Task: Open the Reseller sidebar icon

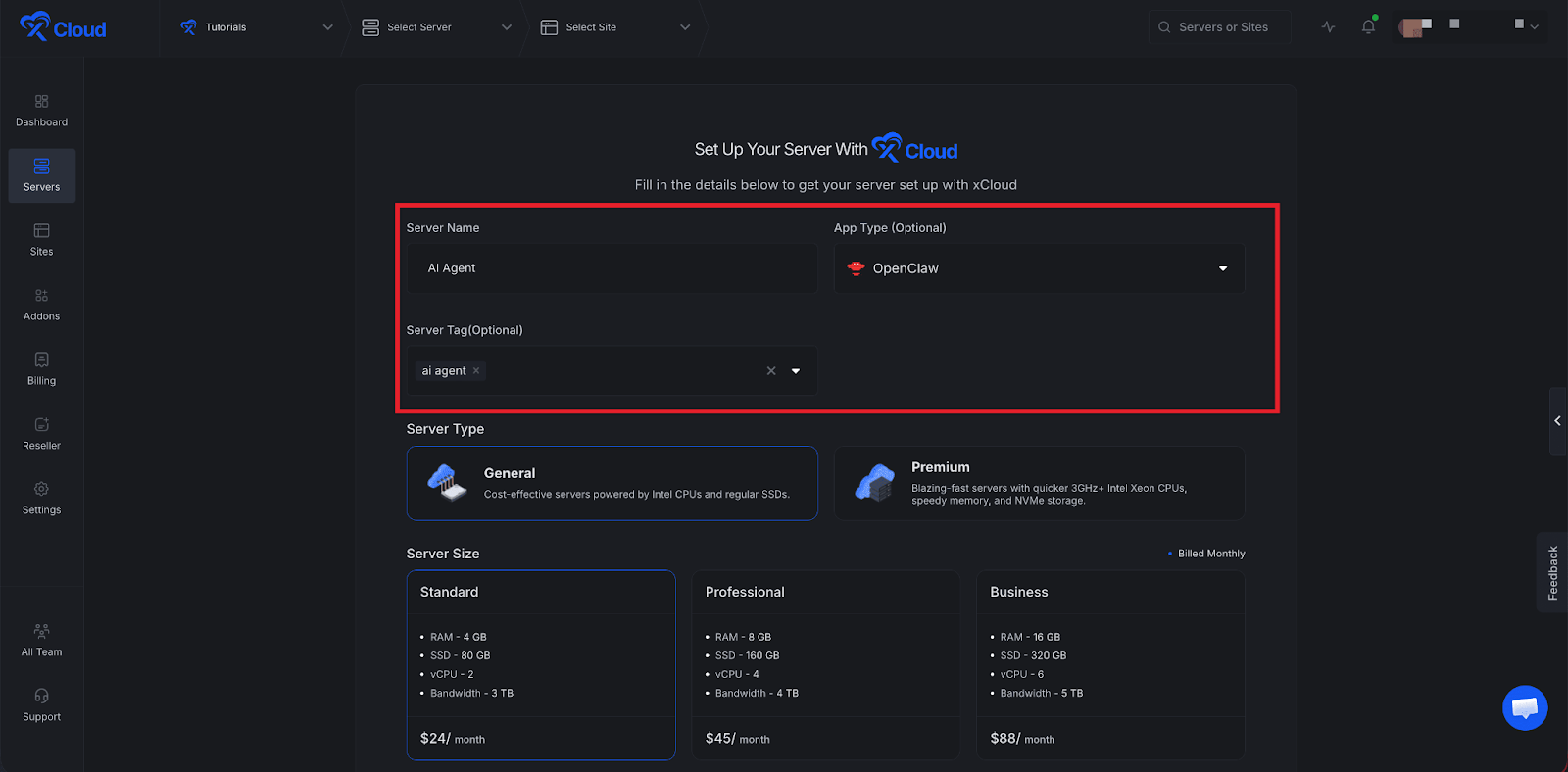Action: coord(41,425)
